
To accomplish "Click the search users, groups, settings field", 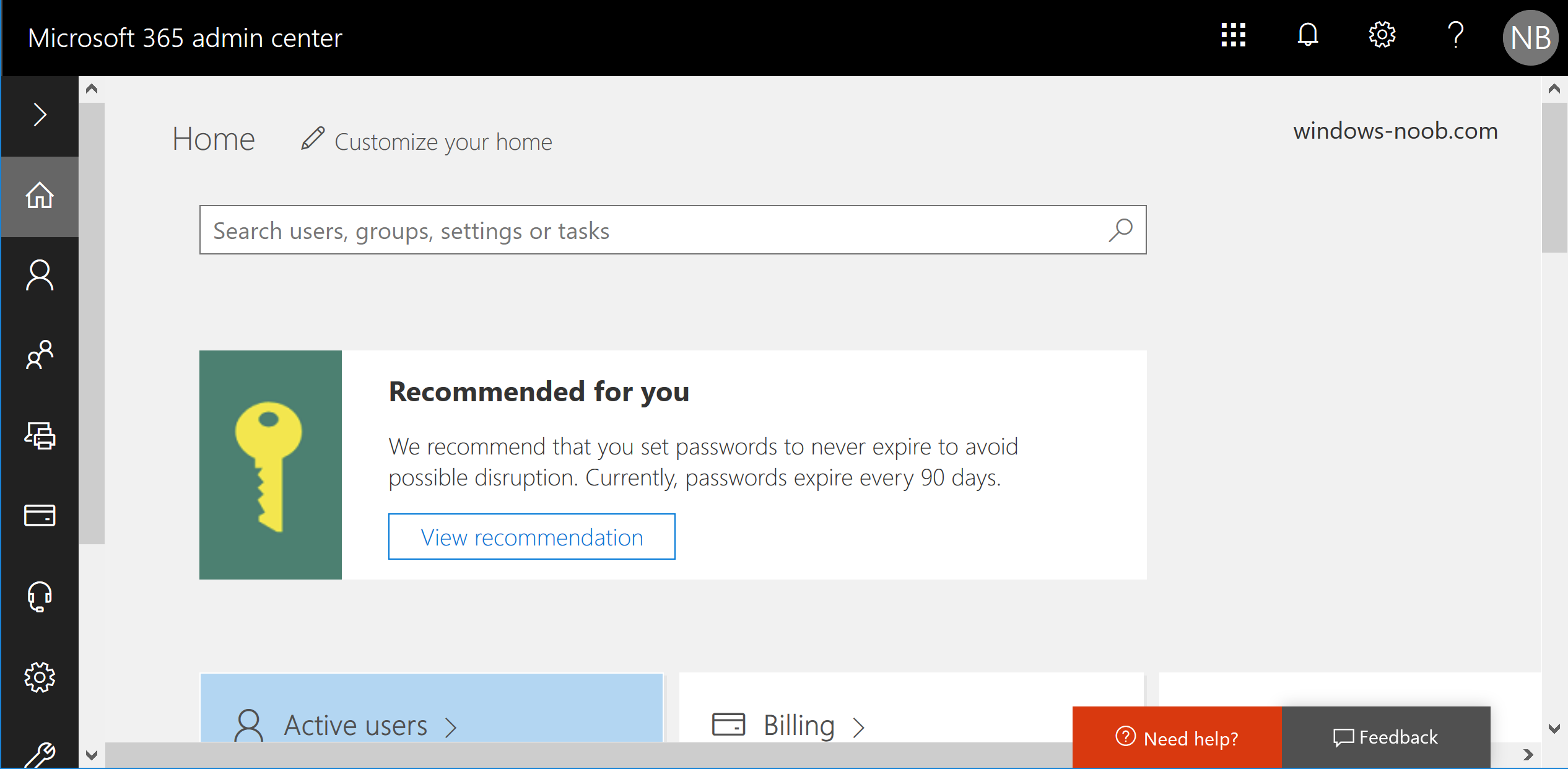I will click(673, 230).
